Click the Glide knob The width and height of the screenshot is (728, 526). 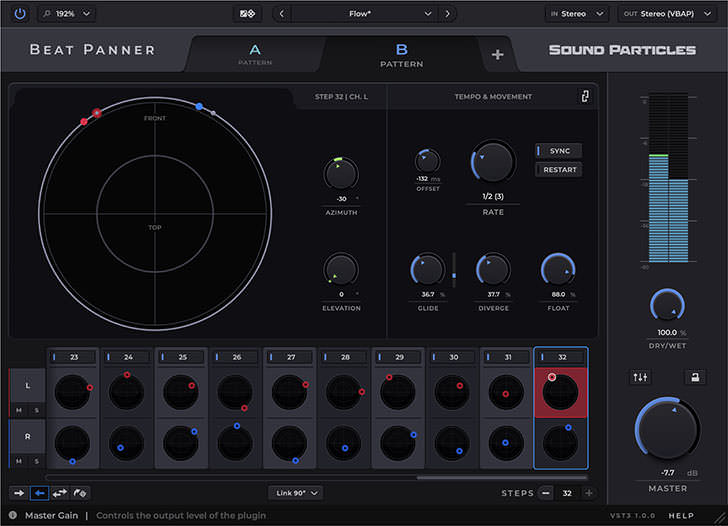427,269
